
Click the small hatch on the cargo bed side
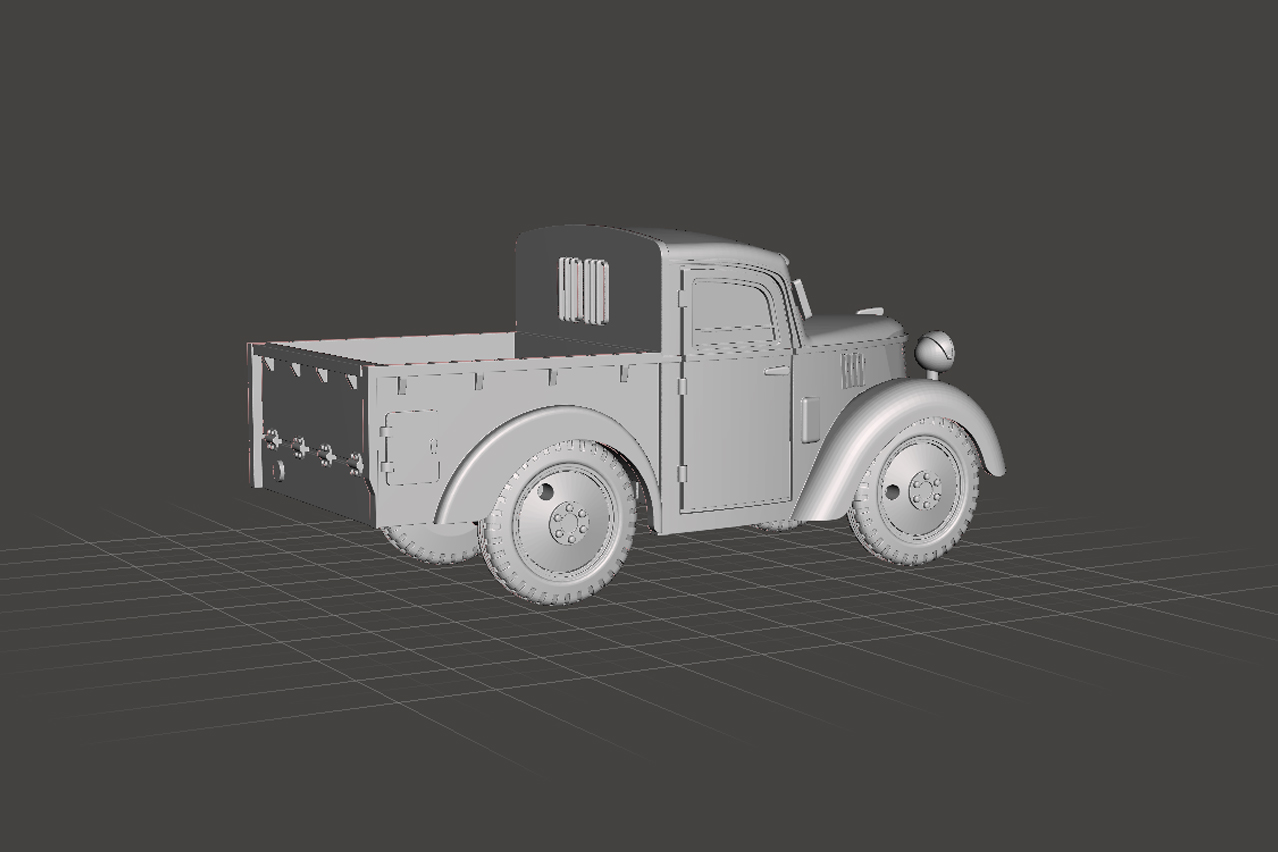coord(410,447)
